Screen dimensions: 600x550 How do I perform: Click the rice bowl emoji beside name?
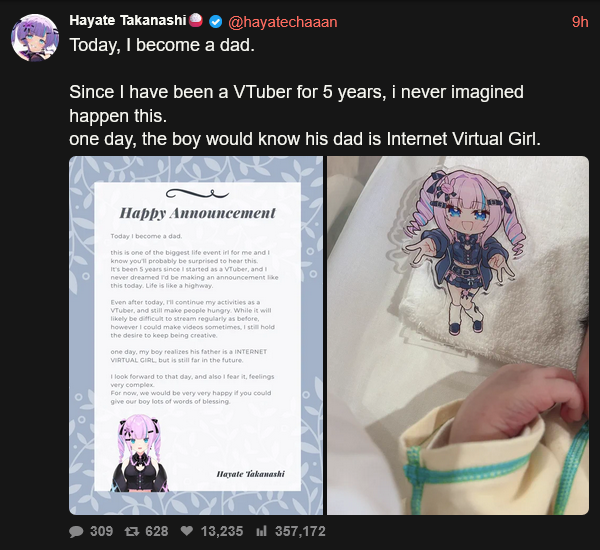(x=196, y=20)
